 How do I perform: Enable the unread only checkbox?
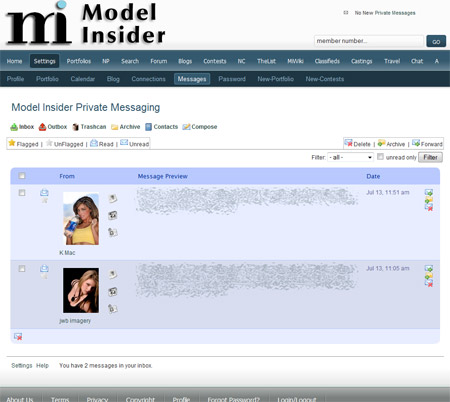(380, 157)
